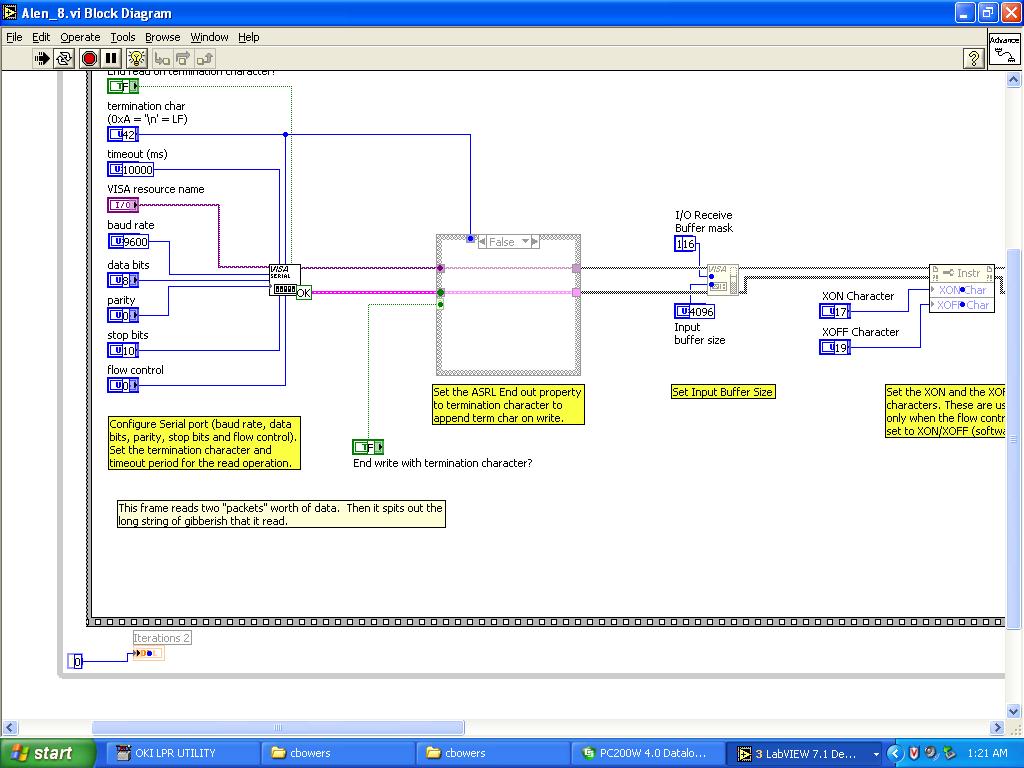Viewport: 1024px width, 768px height.
Task: Click case structure previous-case left arrow
Action: click(482, 242)
